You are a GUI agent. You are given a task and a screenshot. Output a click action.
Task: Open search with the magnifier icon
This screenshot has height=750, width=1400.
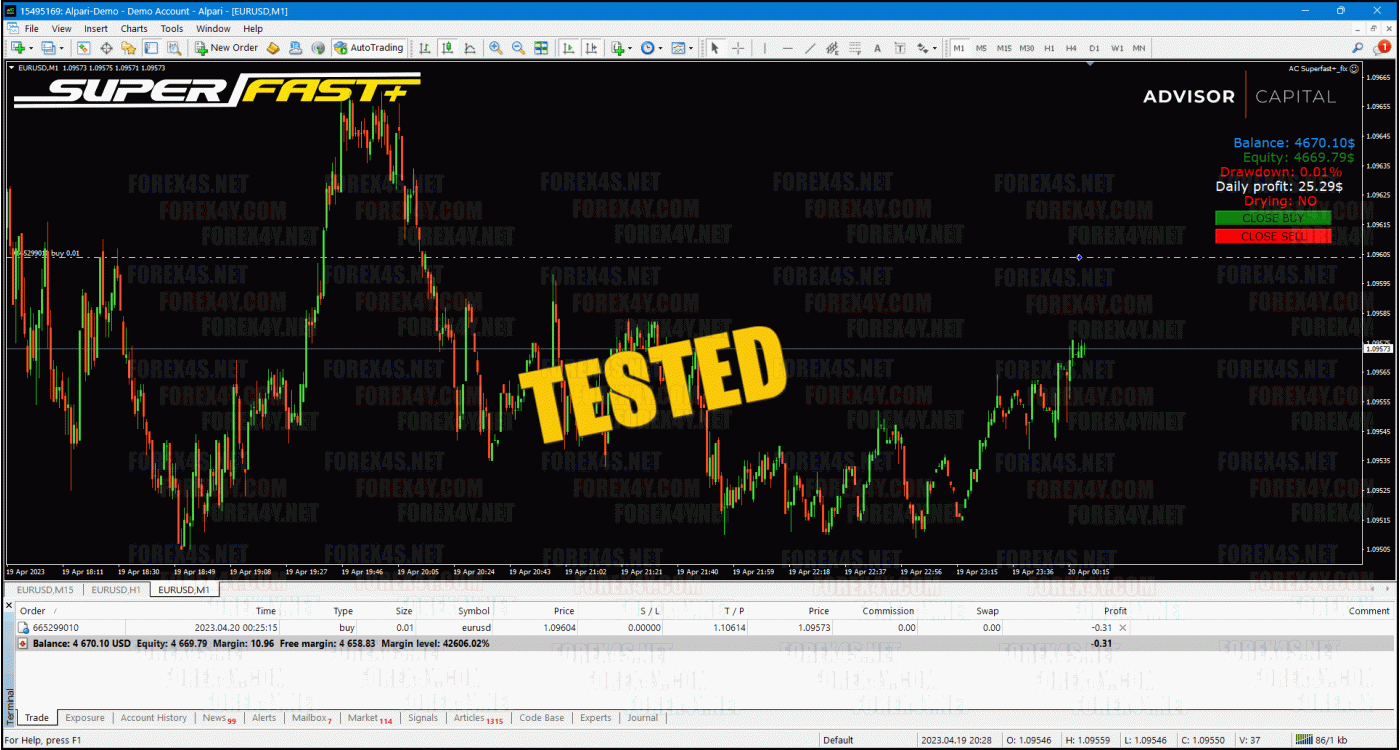(x=1358, y=47)
